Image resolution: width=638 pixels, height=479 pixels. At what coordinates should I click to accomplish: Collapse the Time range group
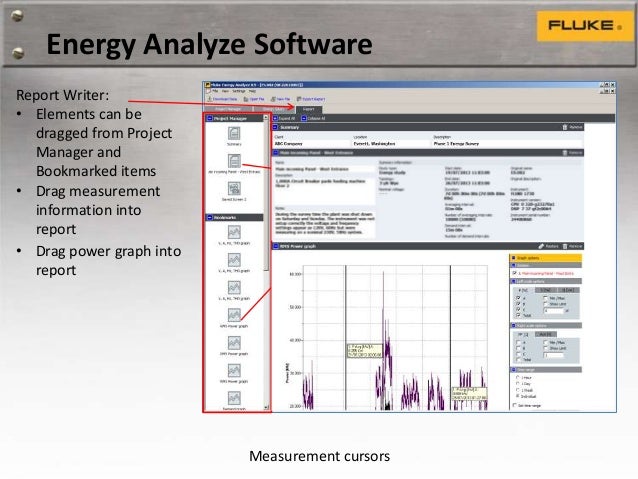[513, 370]
